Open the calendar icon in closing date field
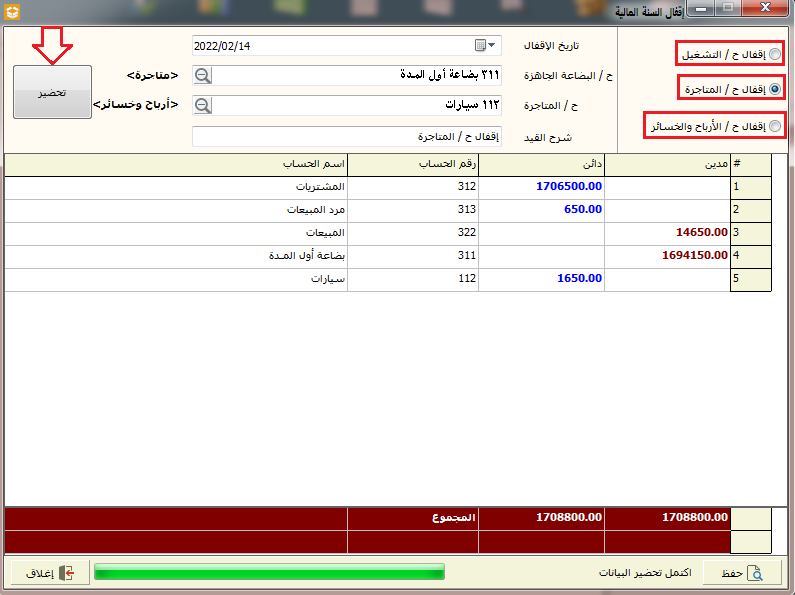The height and width of the screenshot is (595, 795). click(480, 46)
